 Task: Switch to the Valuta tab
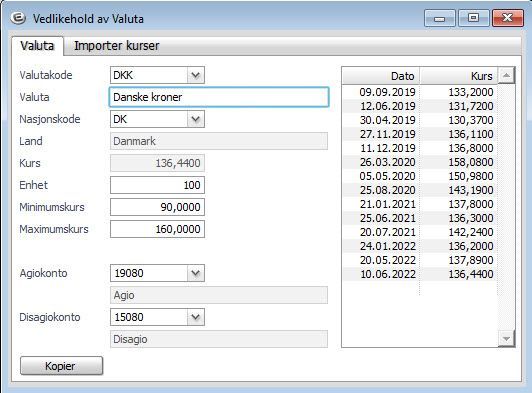(x=37, y=46)
